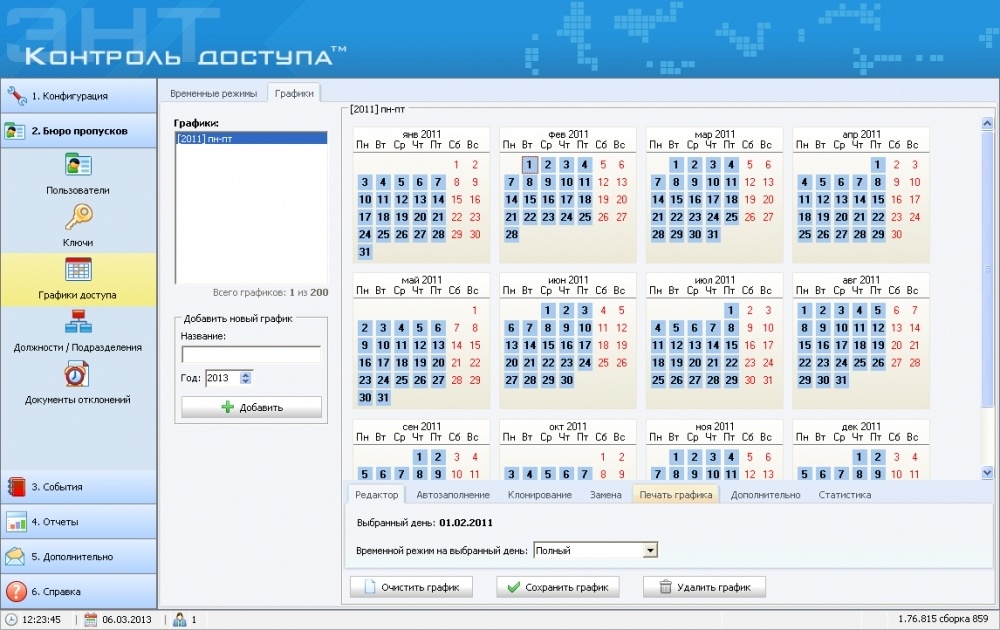Open the Печать графика tab
This screenshot has width=1000, height=630.
(x=675, y=495)
